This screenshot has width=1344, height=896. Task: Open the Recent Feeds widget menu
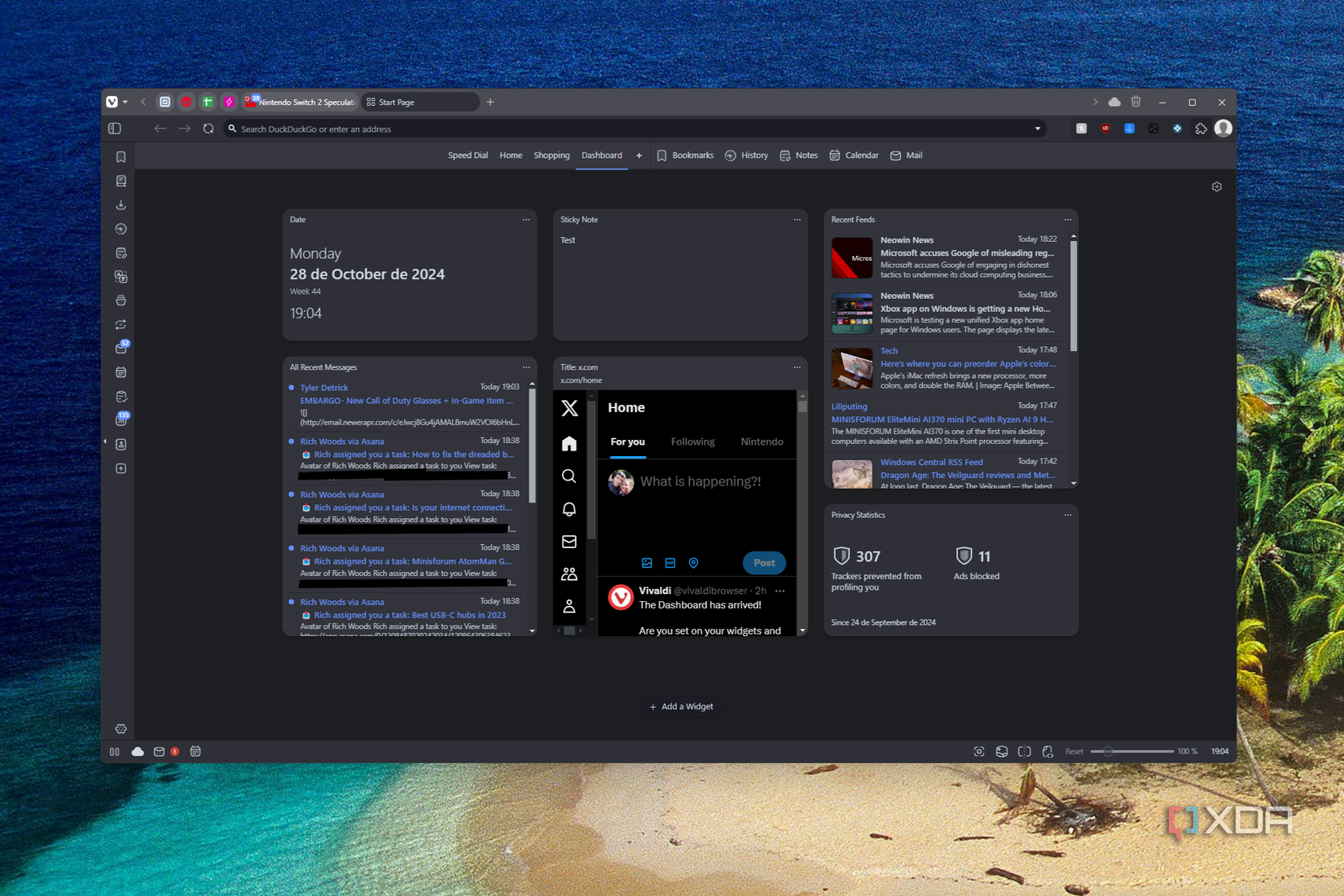pos(1068,219)
